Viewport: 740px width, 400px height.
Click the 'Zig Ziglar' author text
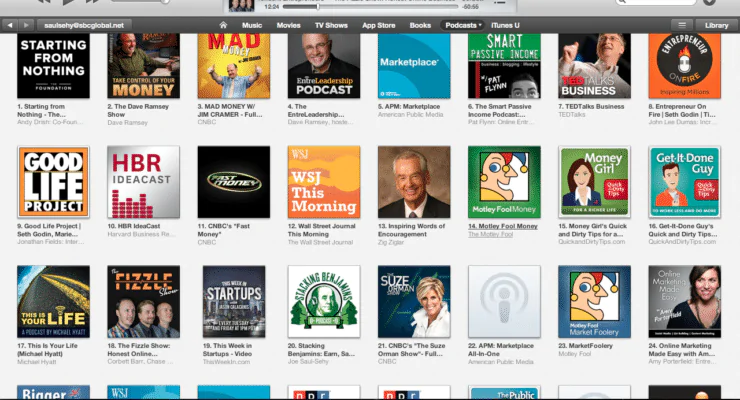[391, 242]
